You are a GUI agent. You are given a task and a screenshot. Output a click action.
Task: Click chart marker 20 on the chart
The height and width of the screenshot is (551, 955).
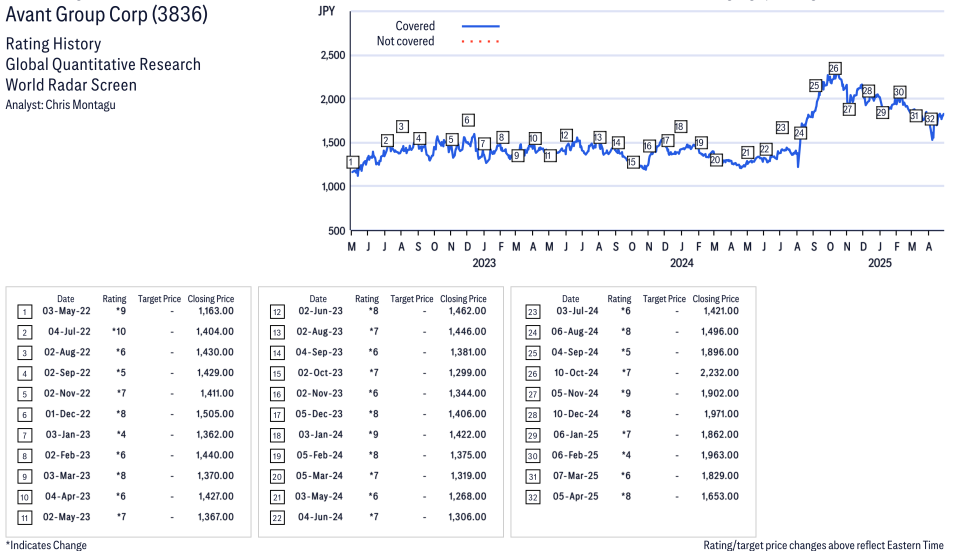[x=716, y=160]
